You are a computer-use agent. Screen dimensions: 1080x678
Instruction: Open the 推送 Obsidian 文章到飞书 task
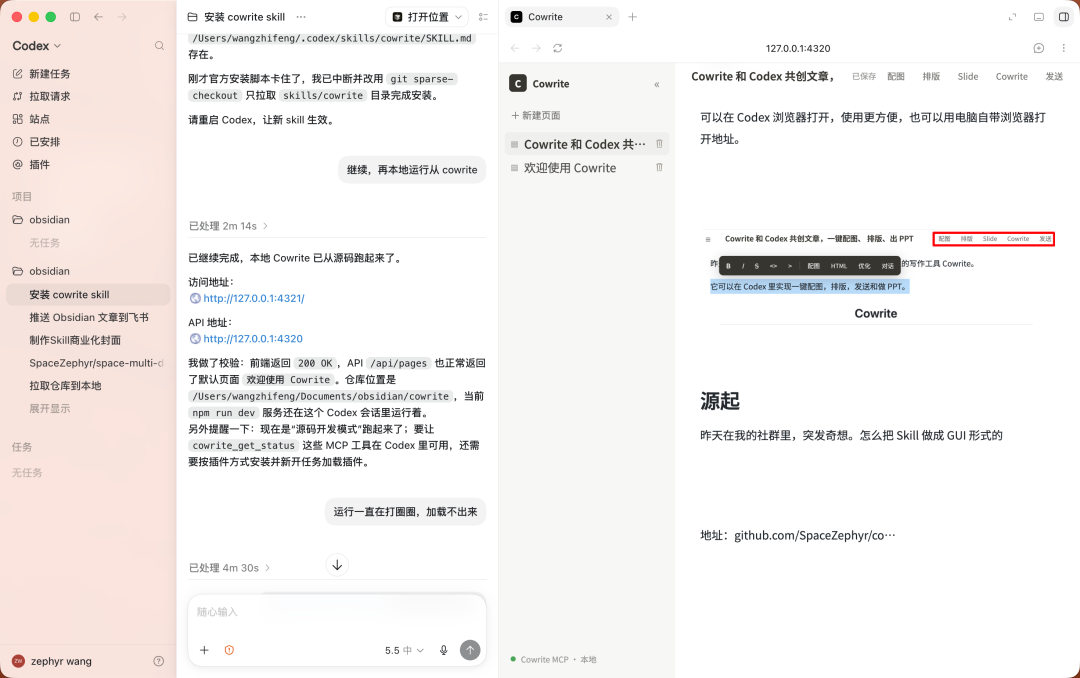(x=89, y=318)
